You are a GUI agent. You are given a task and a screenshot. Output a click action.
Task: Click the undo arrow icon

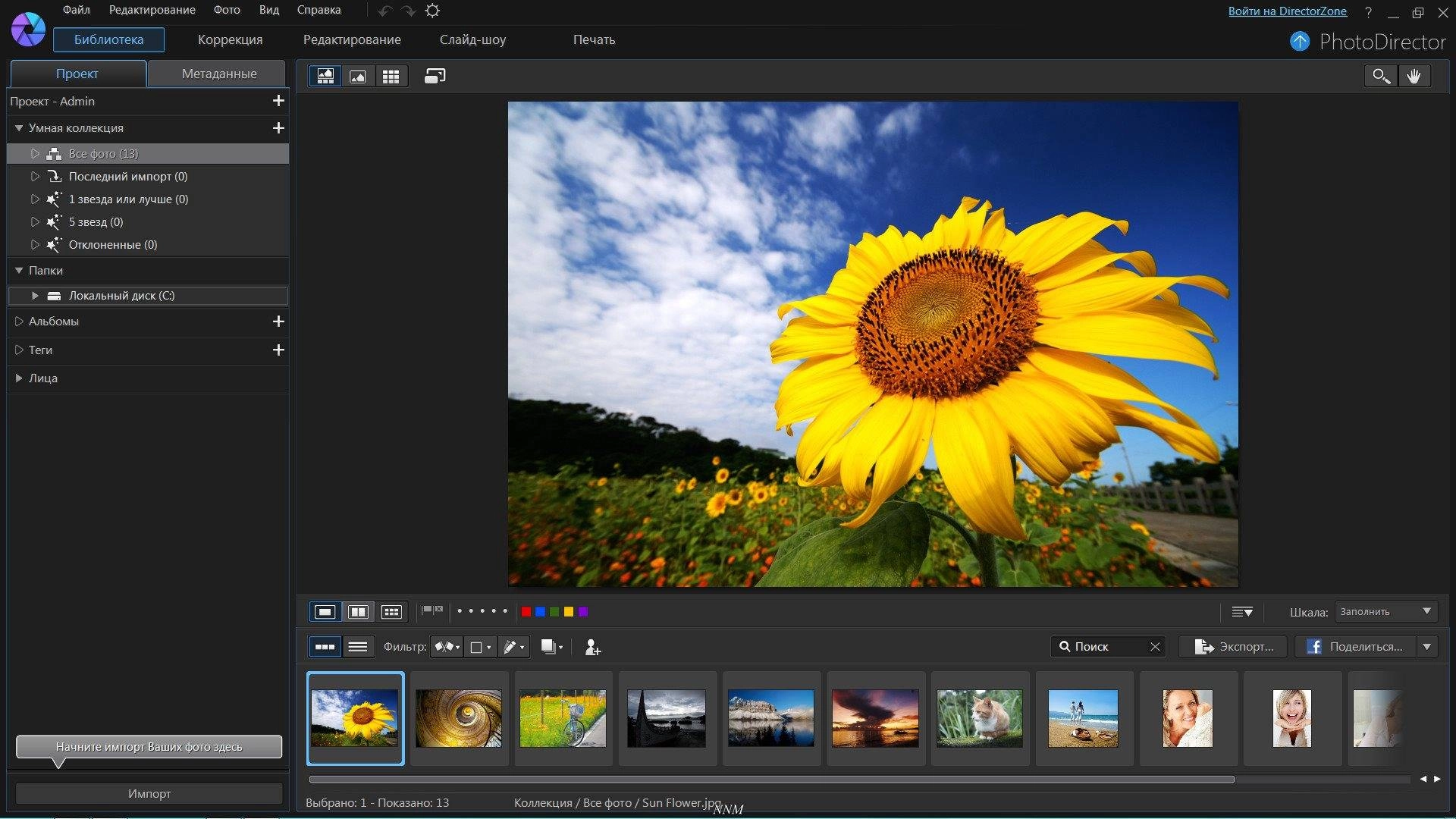tap(384, 11)
